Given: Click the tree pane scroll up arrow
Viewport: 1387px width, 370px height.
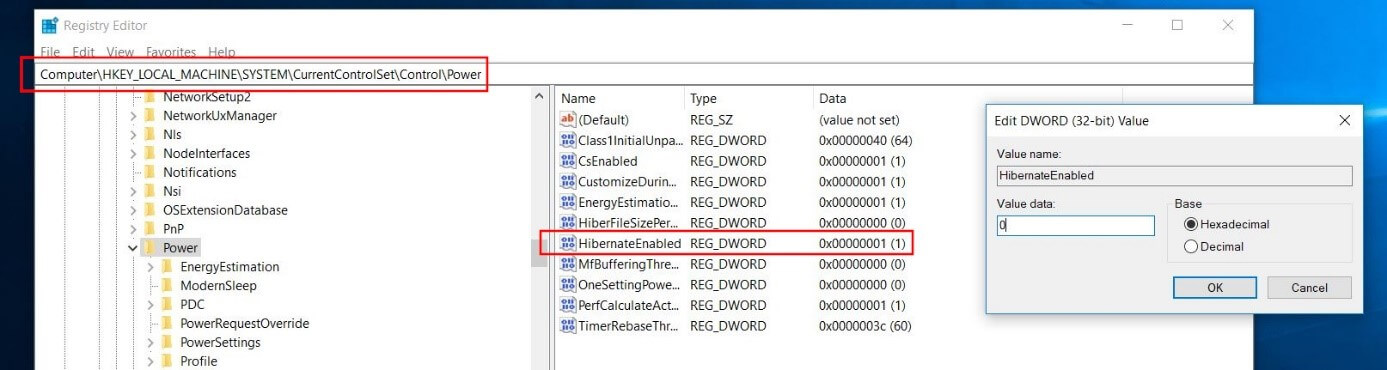Looking at the screenshot, I should click(x=539, y=97).
